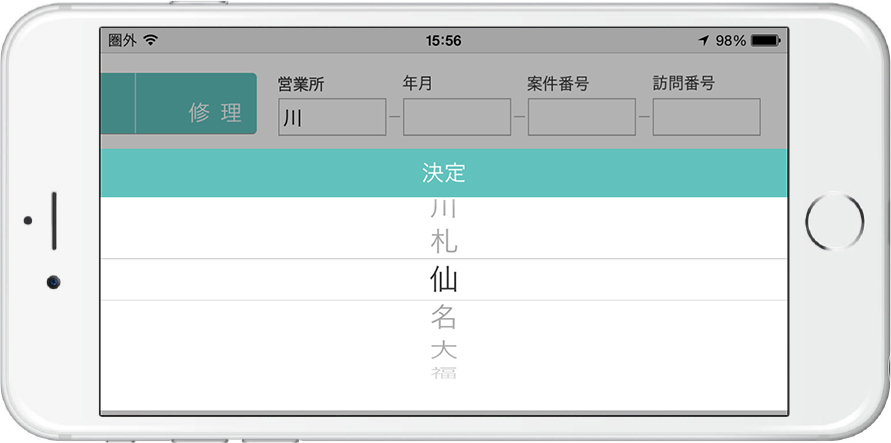Viewport: 891px width, 443px height.
Task: Tap the 15:56 clock in status bar
Action: (x=443, y=41)
